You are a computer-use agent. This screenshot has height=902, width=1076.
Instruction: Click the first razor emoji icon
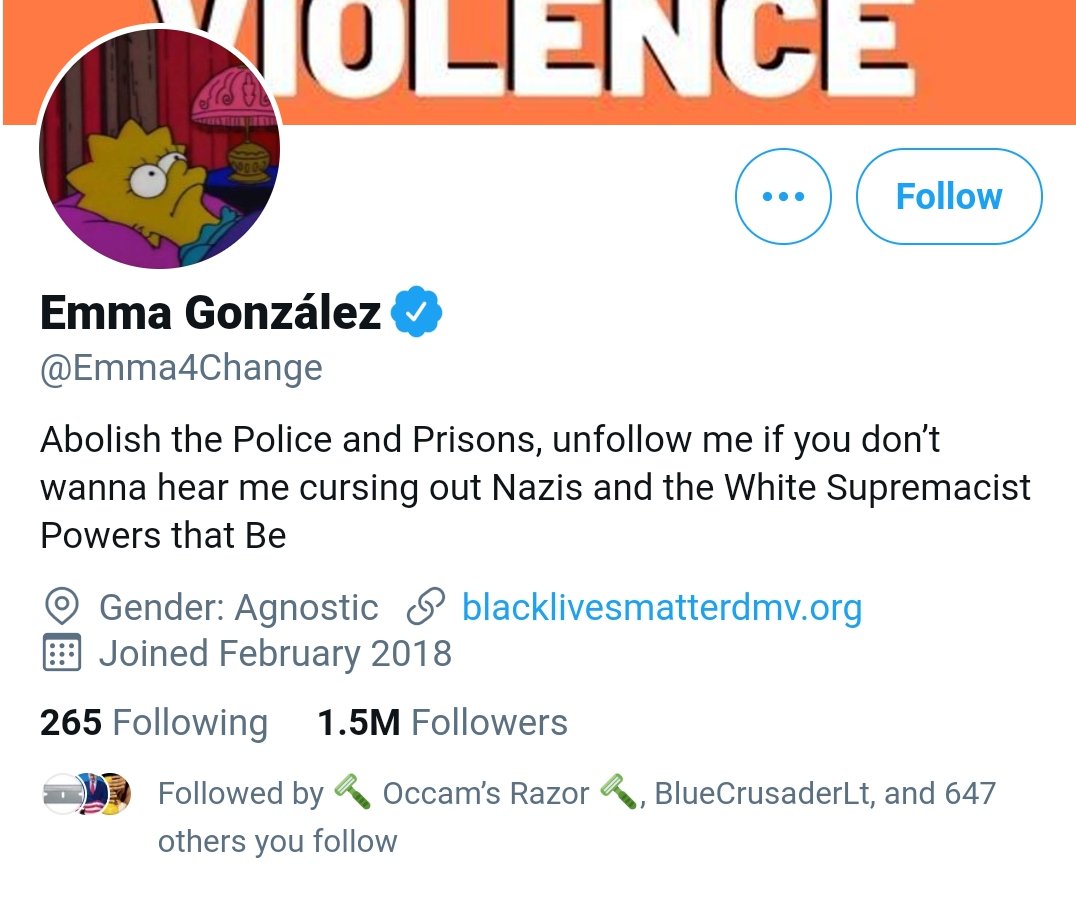(x=352, y=792)
